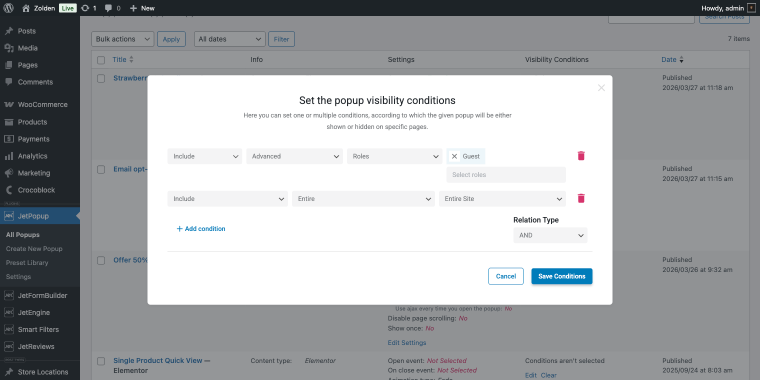The height and width of the screenshot is (380, 760).
Task: Click the Crocoblock icon in sidebar
Action: pyautogui.click(x=9, y=190)
